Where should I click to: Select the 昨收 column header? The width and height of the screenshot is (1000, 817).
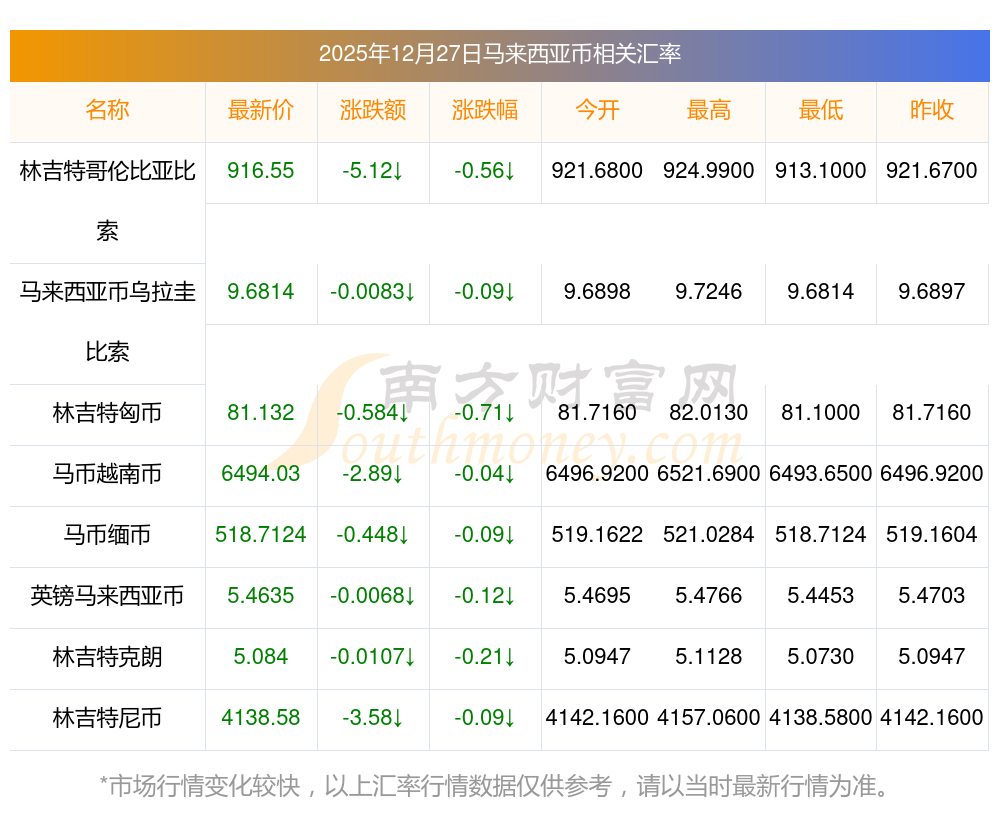coord(932,110)
